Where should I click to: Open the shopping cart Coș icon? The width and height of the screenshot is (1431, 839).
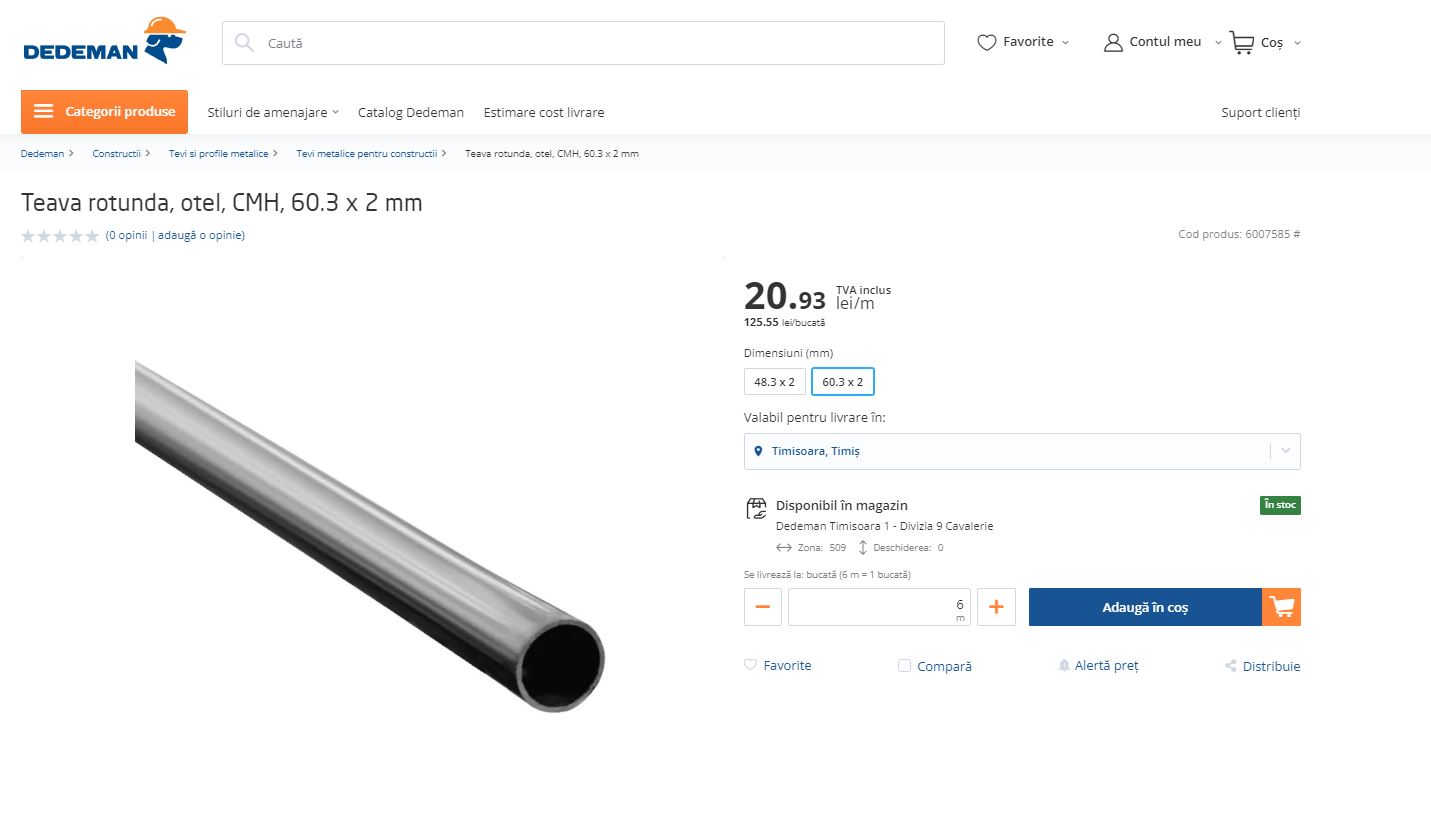click(x=1241, y=42)
